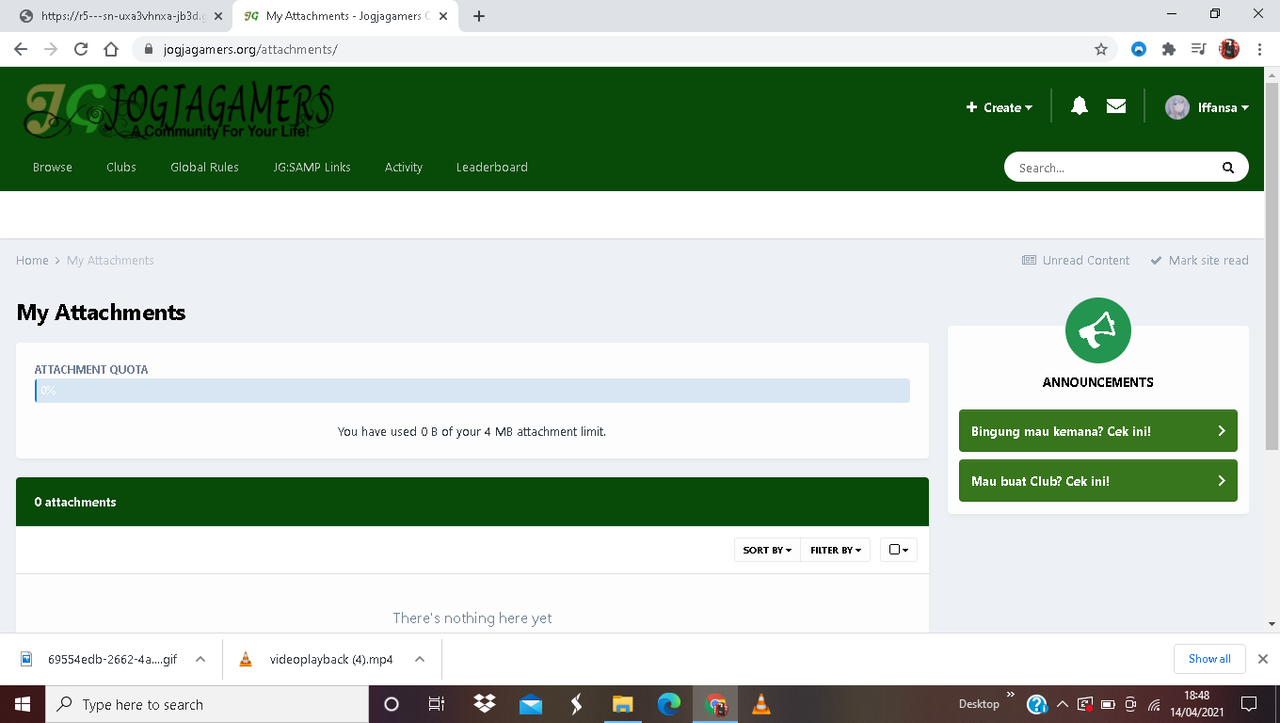
Task: Open the Sort By dropdown
Action: [x=767, y=550]
